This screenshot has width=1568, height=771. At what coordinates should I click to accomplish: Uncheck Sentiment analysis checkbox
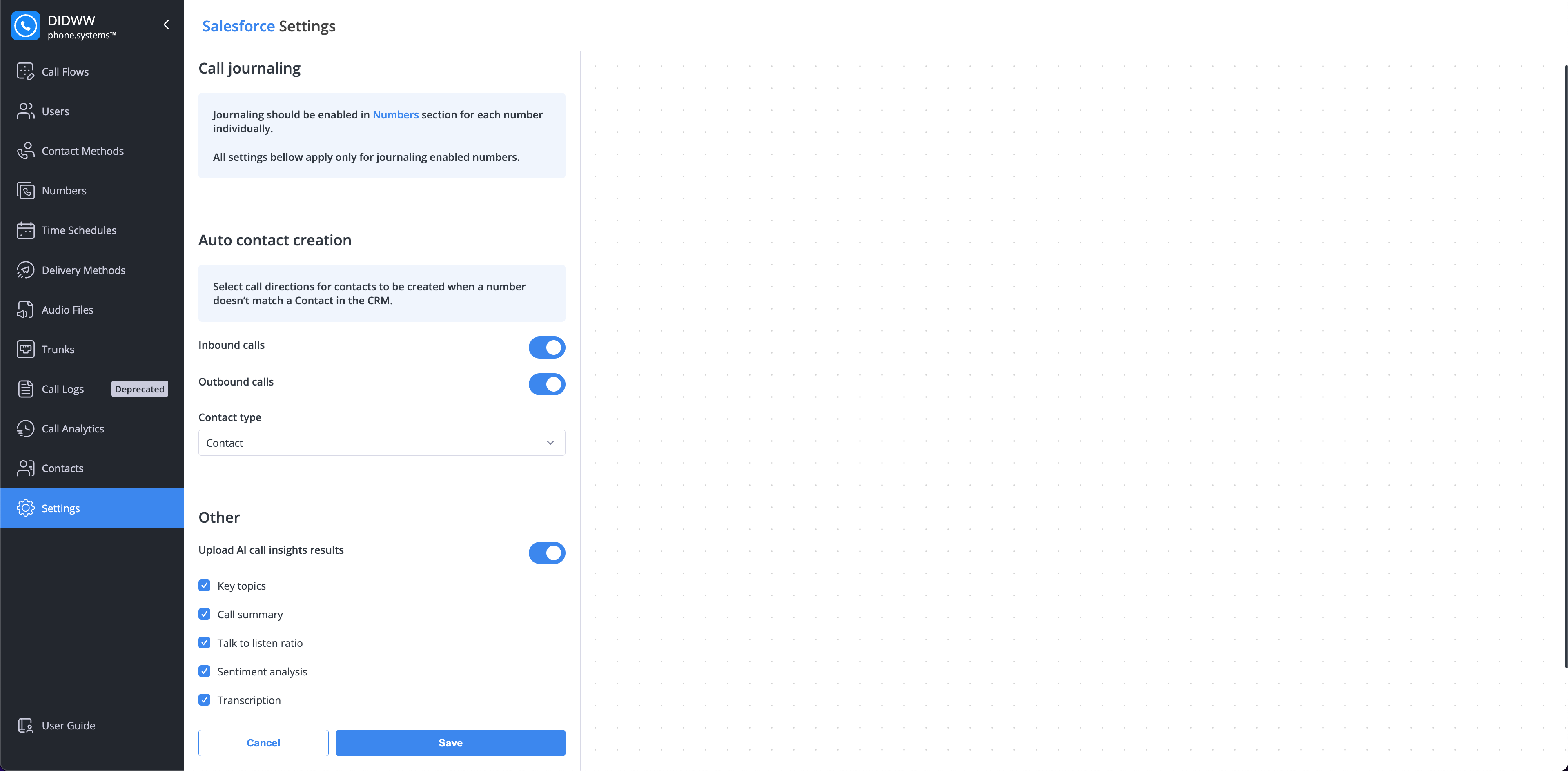tap(205, 671)
